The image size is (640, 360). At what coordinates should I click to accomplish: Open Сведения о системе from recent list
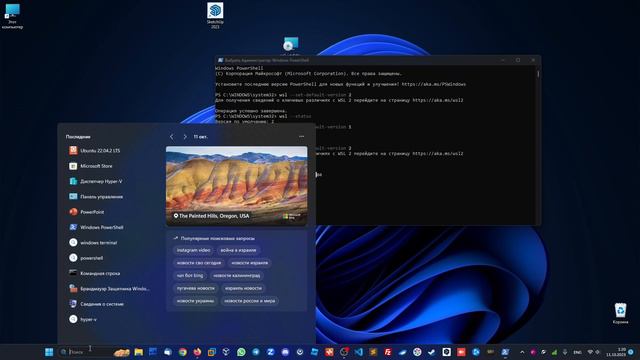click(111, 304)
